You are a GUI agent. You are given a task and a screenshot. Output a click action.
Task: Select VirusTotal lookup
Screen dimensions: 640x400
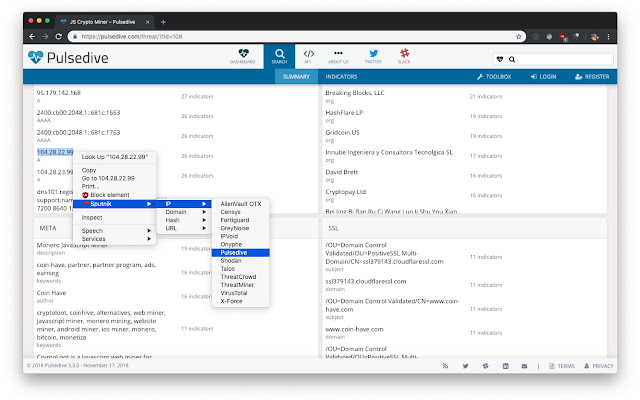click(x=240, y=293)
